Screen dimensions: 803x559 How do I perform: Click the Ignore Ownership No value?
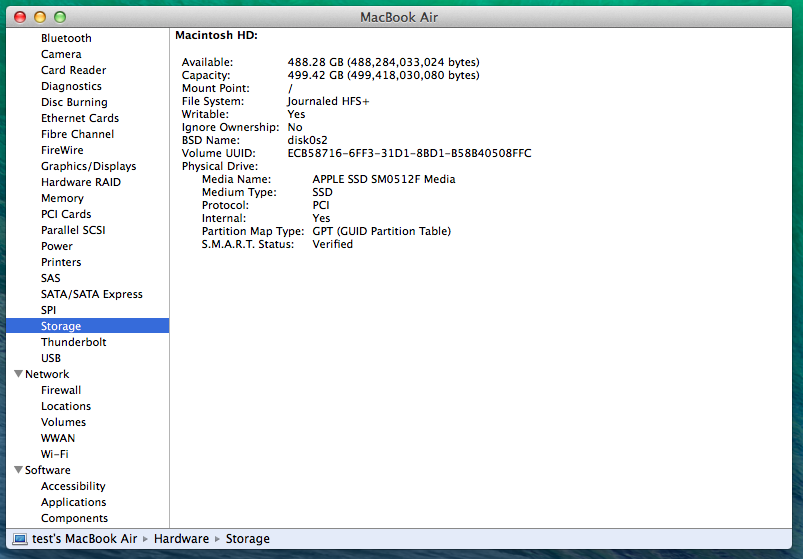294,127
